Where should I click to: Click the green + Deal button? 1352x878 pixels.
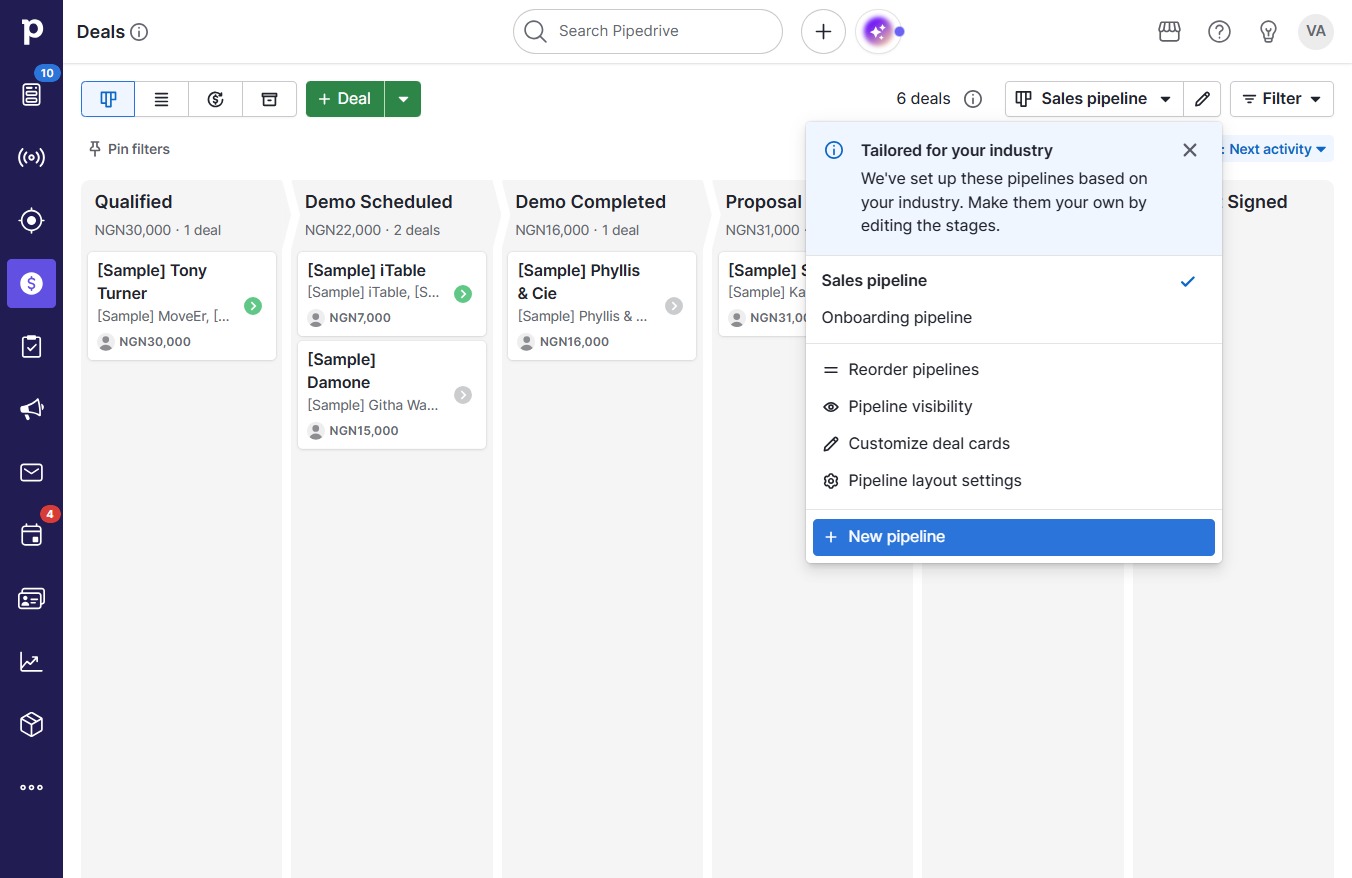(x=345, y=99)
